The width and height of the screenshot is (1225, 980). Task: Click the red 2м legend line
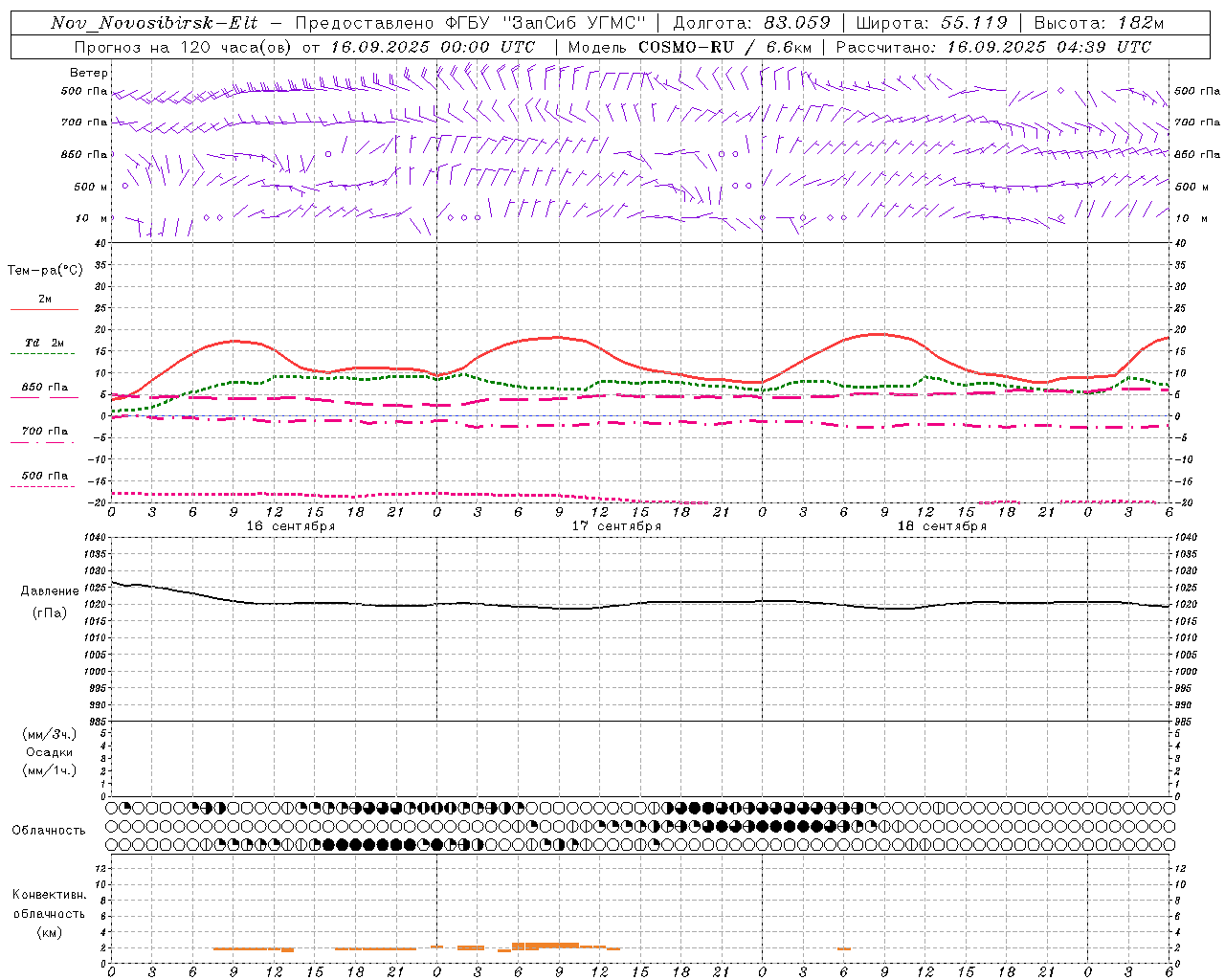(x=44, y=310)
